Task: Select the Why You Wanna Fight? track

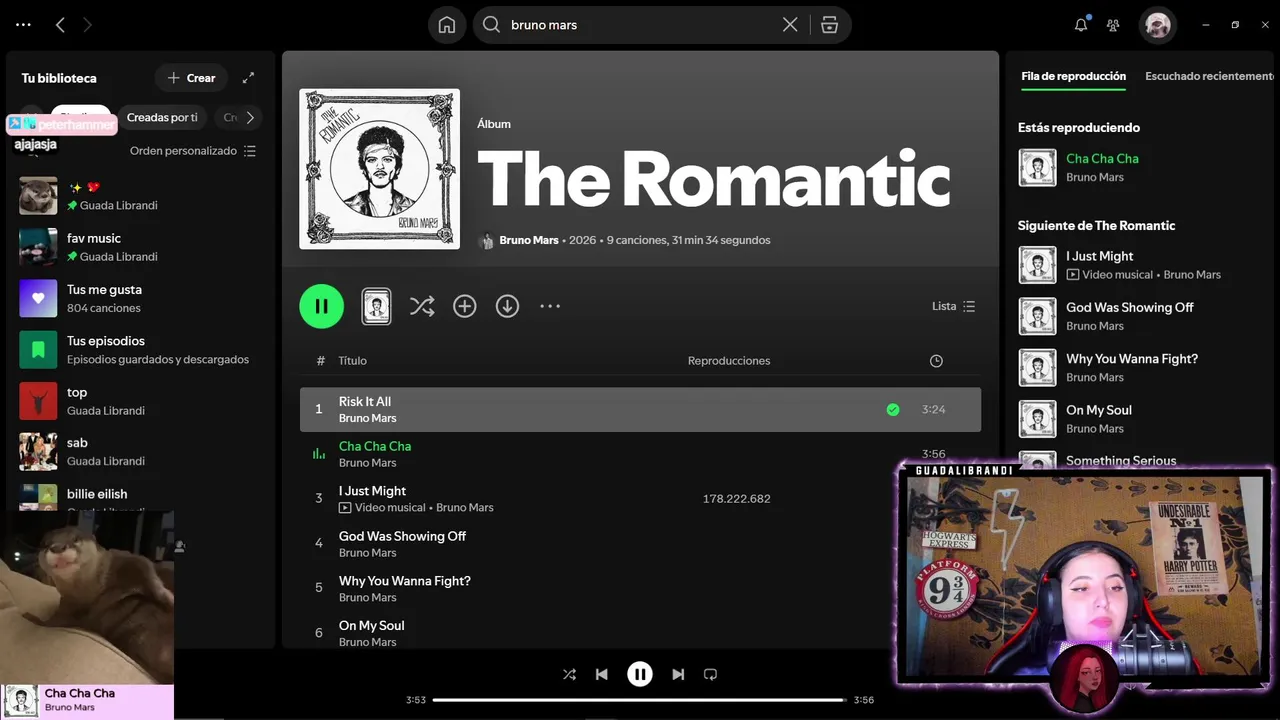Action: (640, 589)
